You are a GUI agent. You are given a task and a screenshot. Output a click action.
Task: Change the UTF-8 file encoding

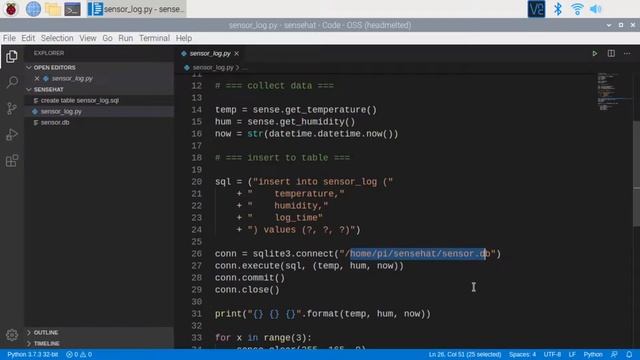tap(552, 354)
